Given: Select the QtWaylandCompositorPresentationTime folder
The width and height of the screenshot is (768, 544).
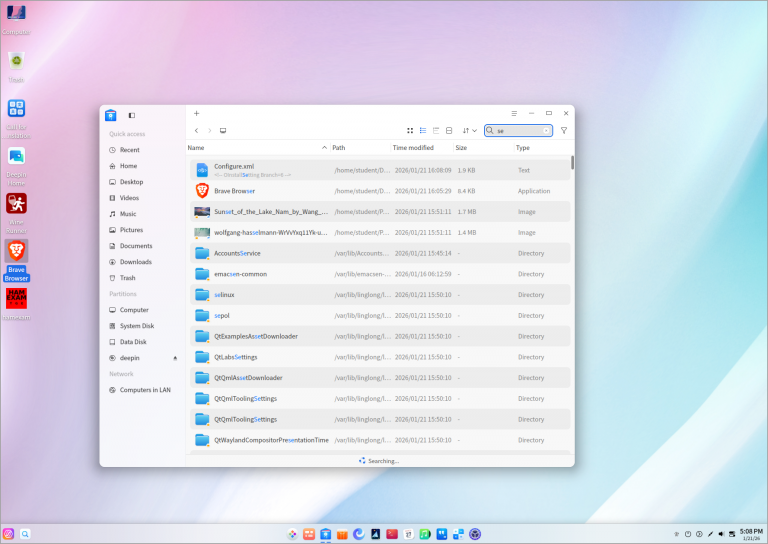Looking at the screenshot, I should tap(380, 440).
